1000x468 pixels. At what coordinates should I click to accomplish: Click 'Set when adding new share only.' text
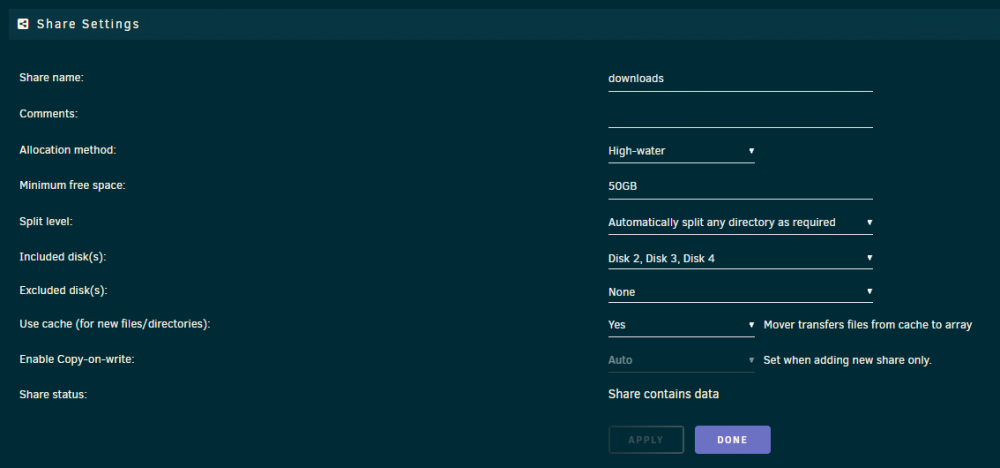click(848, 360)
